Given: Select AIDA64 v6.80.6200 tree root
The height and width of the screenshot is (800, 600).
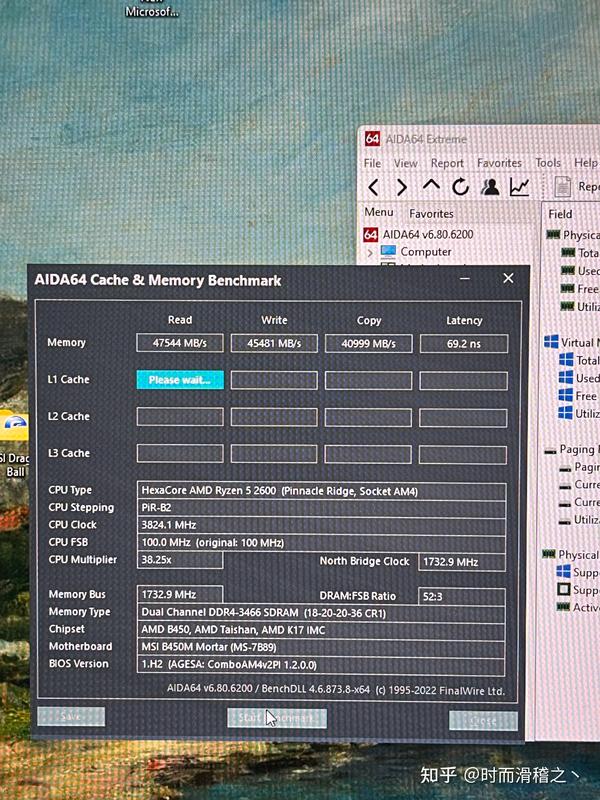Looking at the screenshot, I should [x=428, y=234].
